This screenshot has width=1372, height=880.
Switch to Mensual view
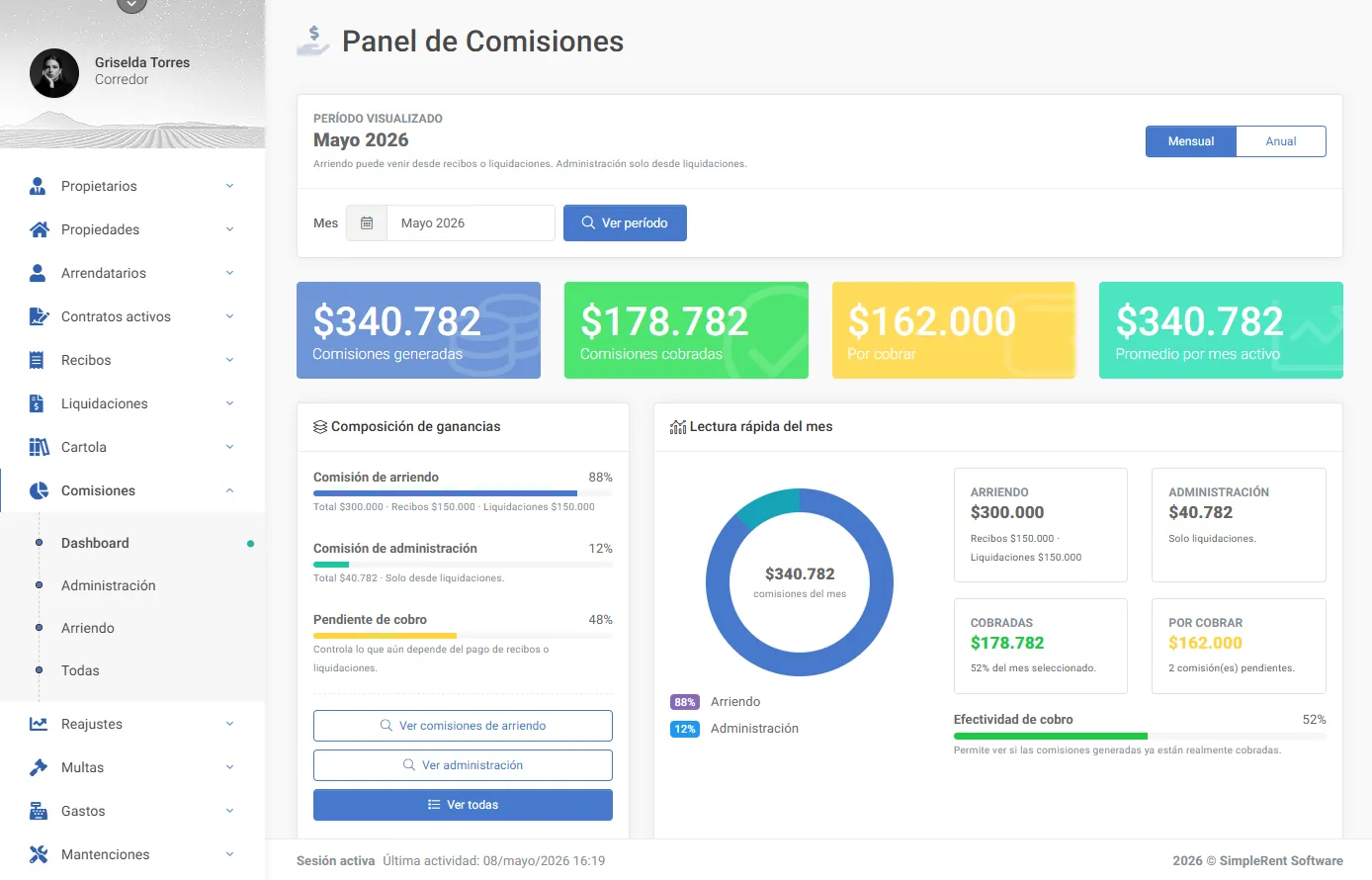coord(1191,141)
